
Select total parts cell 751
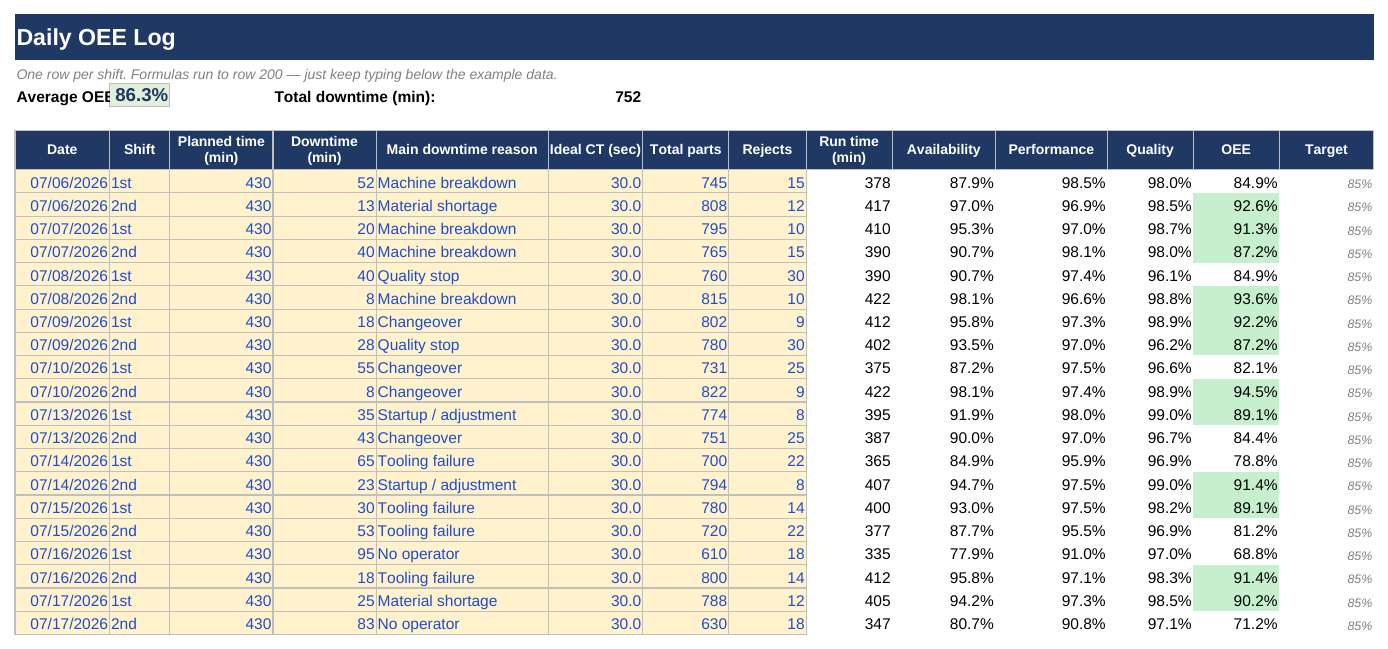coord(685,438)
